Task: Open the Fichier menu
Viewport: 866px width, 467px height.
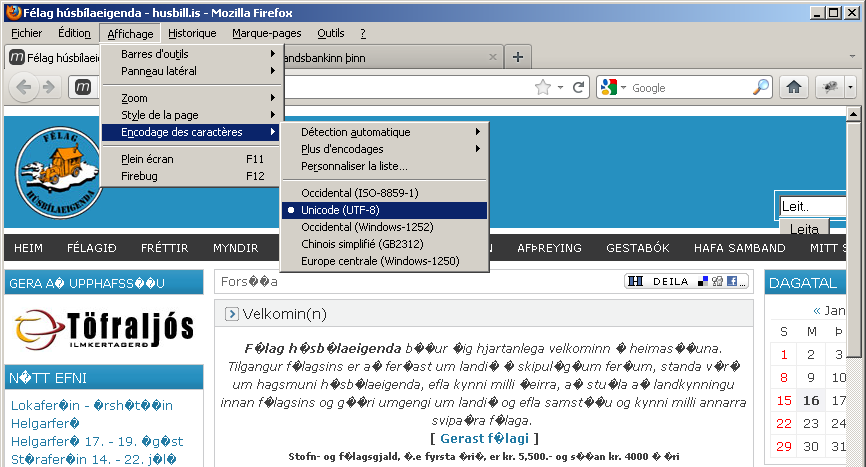Action: (27, 33)
